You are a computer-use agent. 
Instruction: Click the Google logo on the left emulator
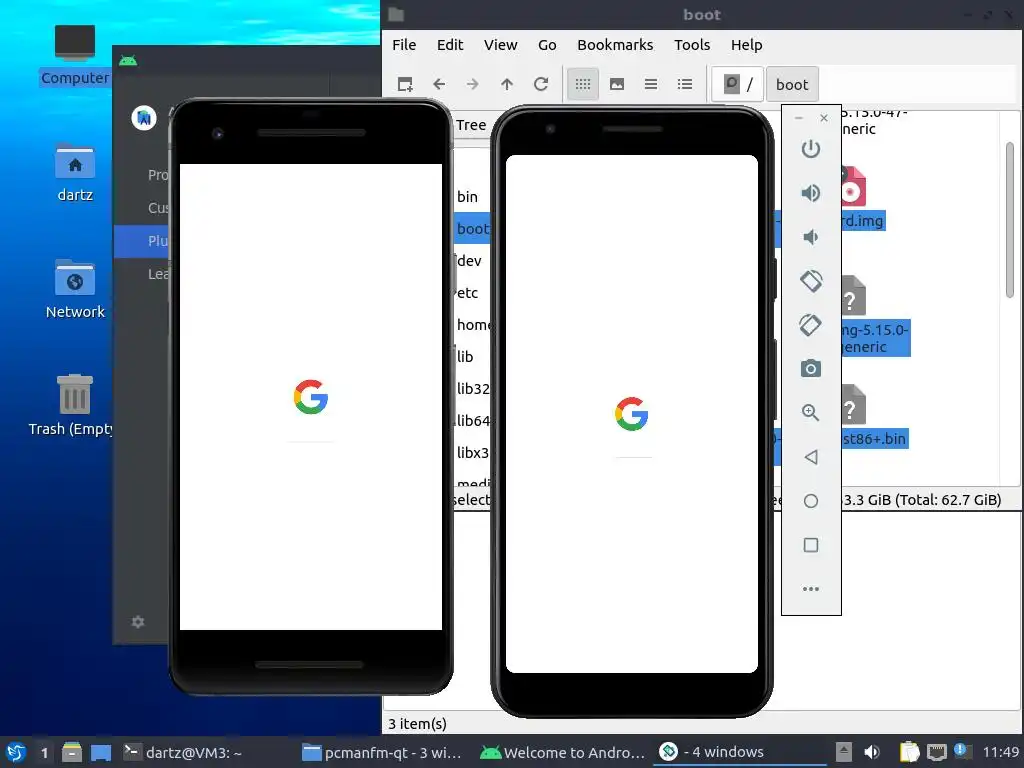310,396
